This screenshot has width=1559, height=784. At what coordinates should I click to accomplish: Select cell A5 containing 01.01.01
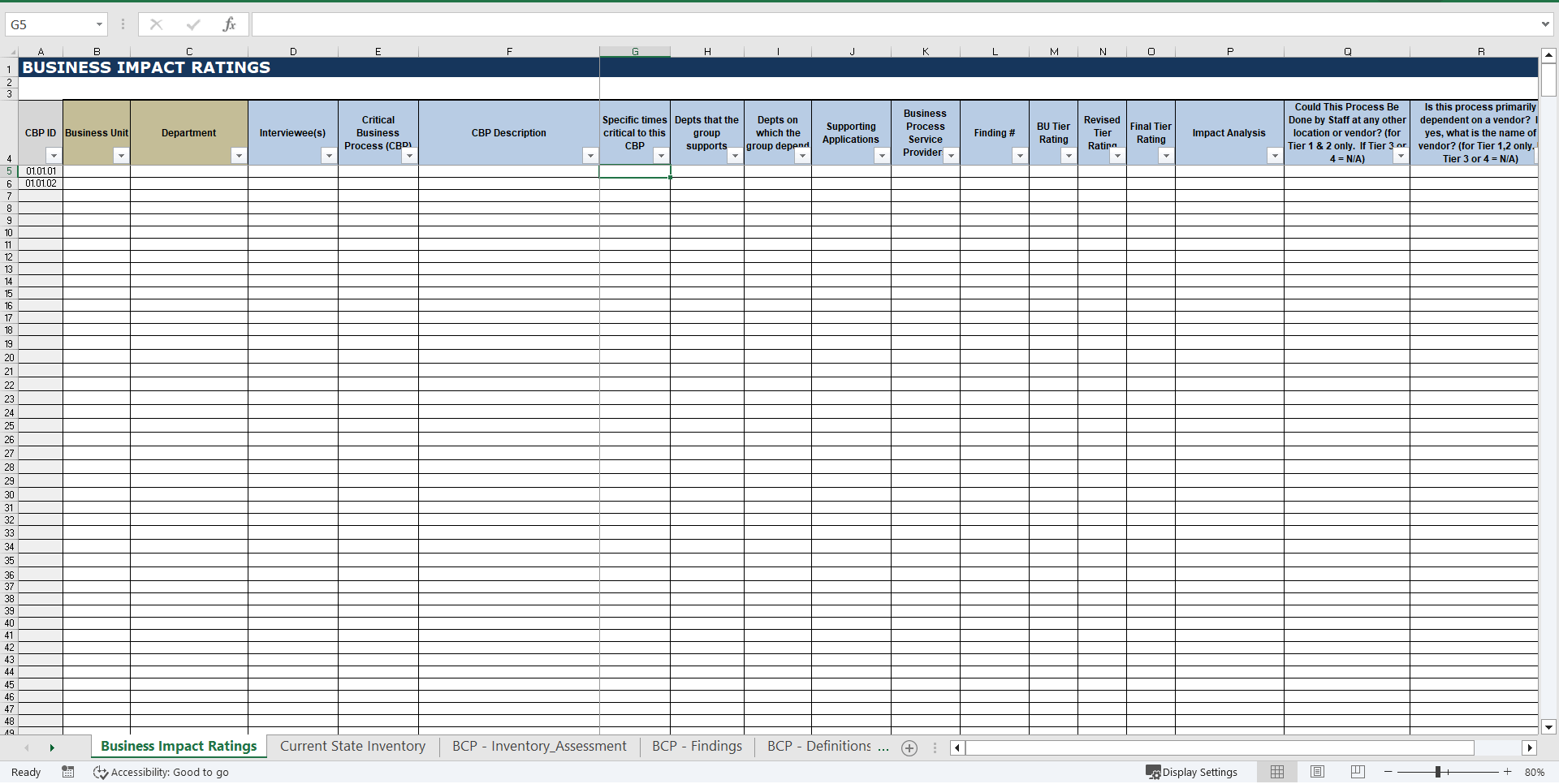(x=41, y=171)
